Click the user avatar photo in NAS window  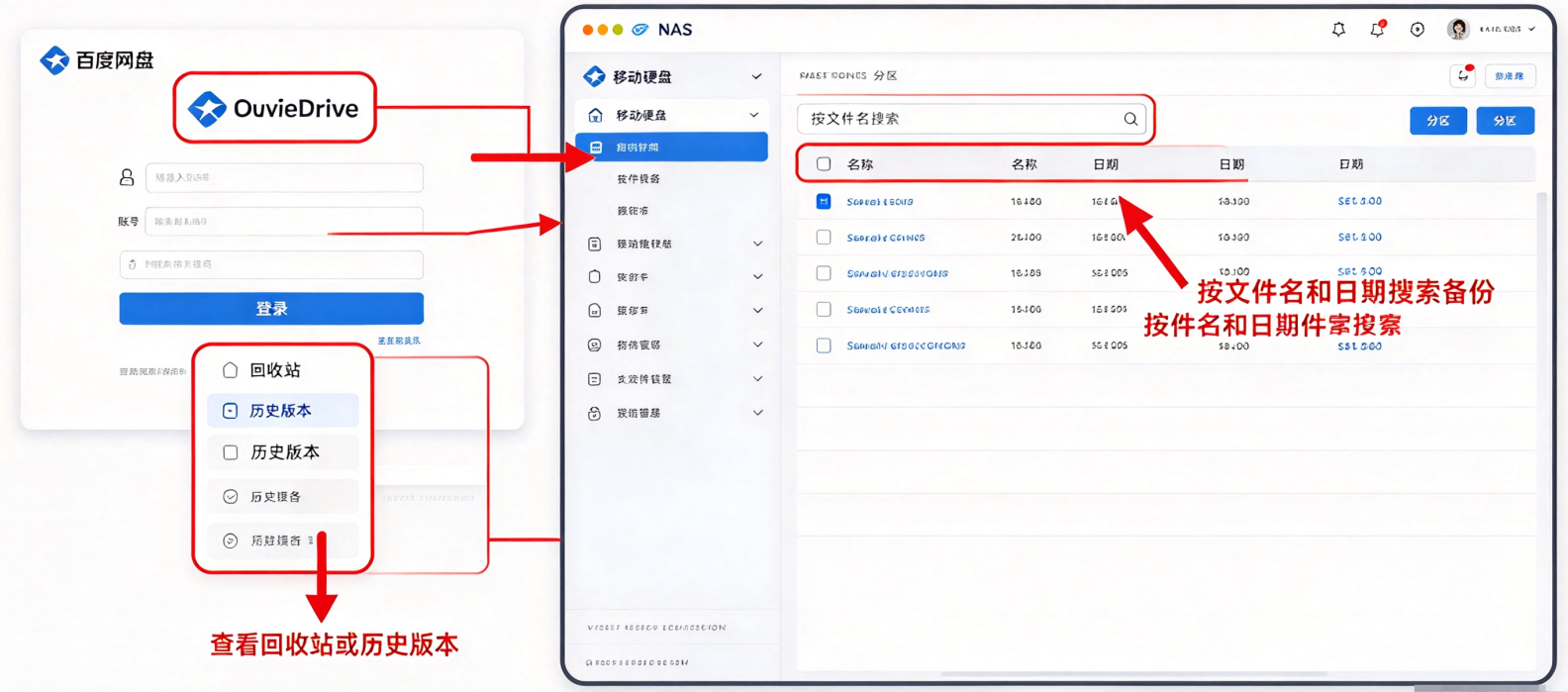tap(1458, 30)
